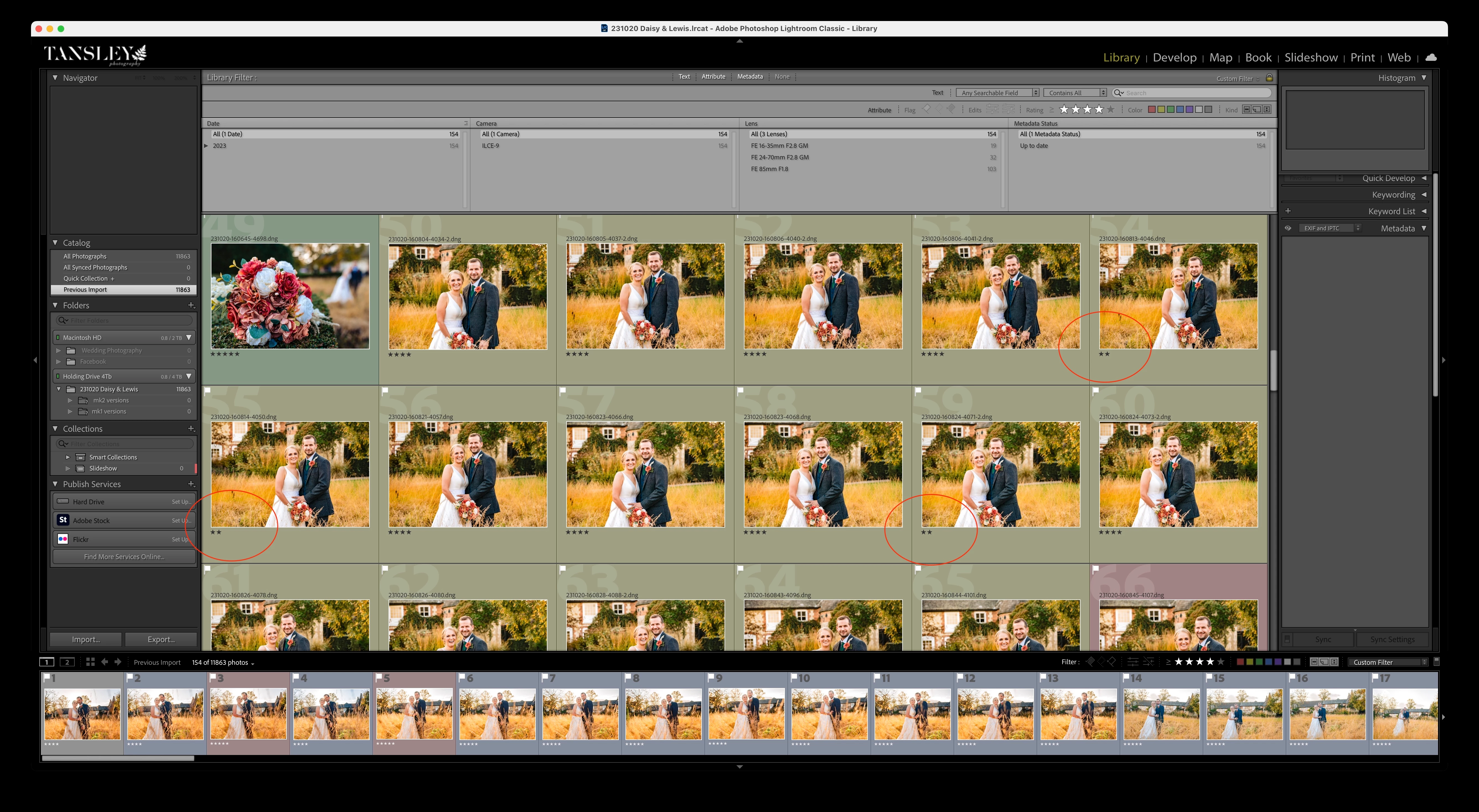The width and height of the screenshot is (1479, 812).
Task: Click the edited photos filter icon in Attribute row
Action: tap(992, 109)
